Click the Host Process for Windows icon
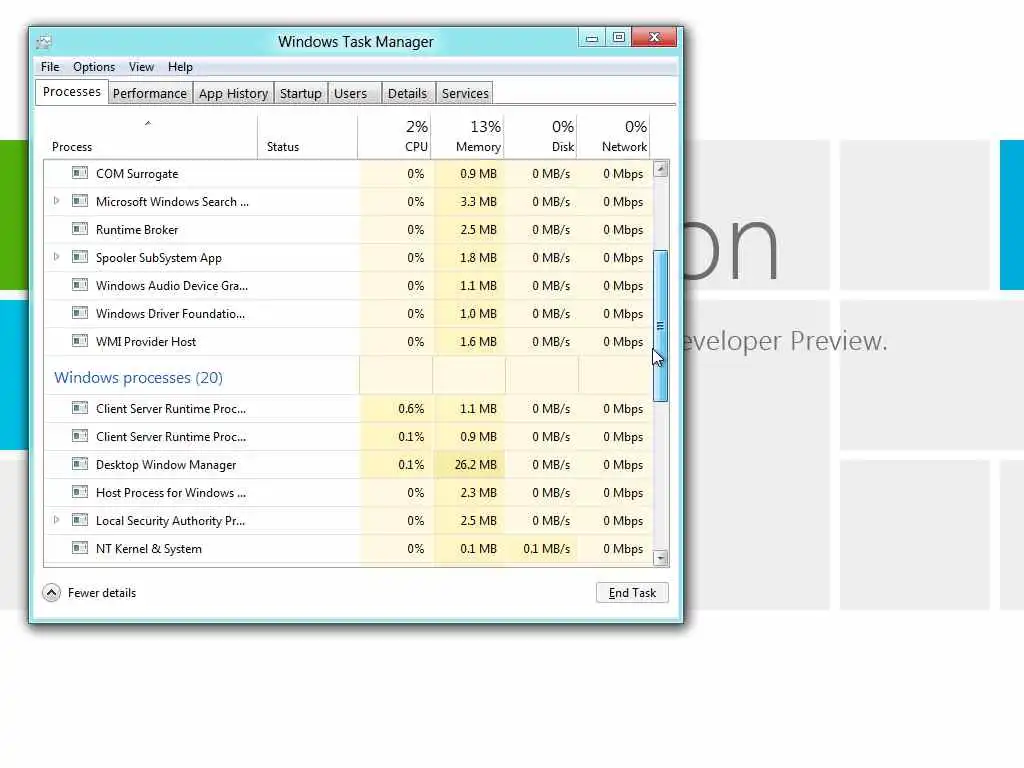The image size is (1024, 768). tap(80, 492)
